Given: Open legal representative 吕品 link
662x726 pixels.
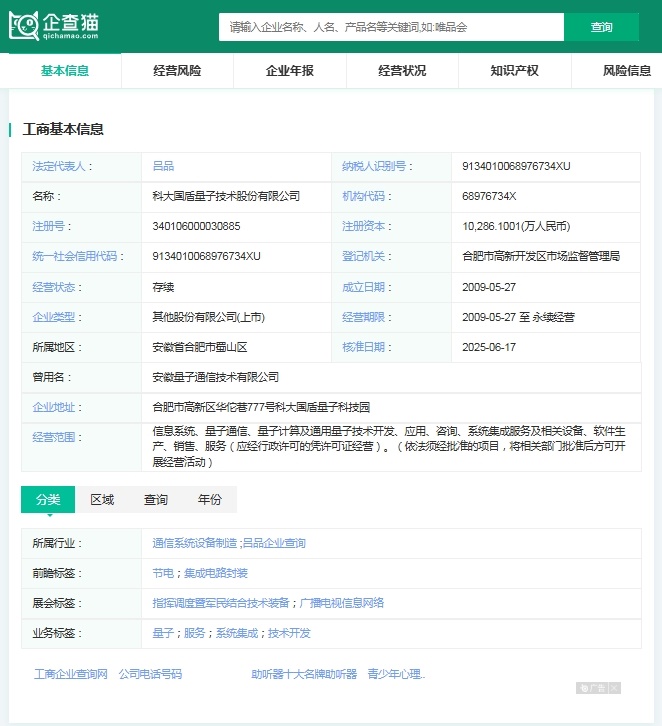Looking at the screenshot, I should [x=163, y=166].
